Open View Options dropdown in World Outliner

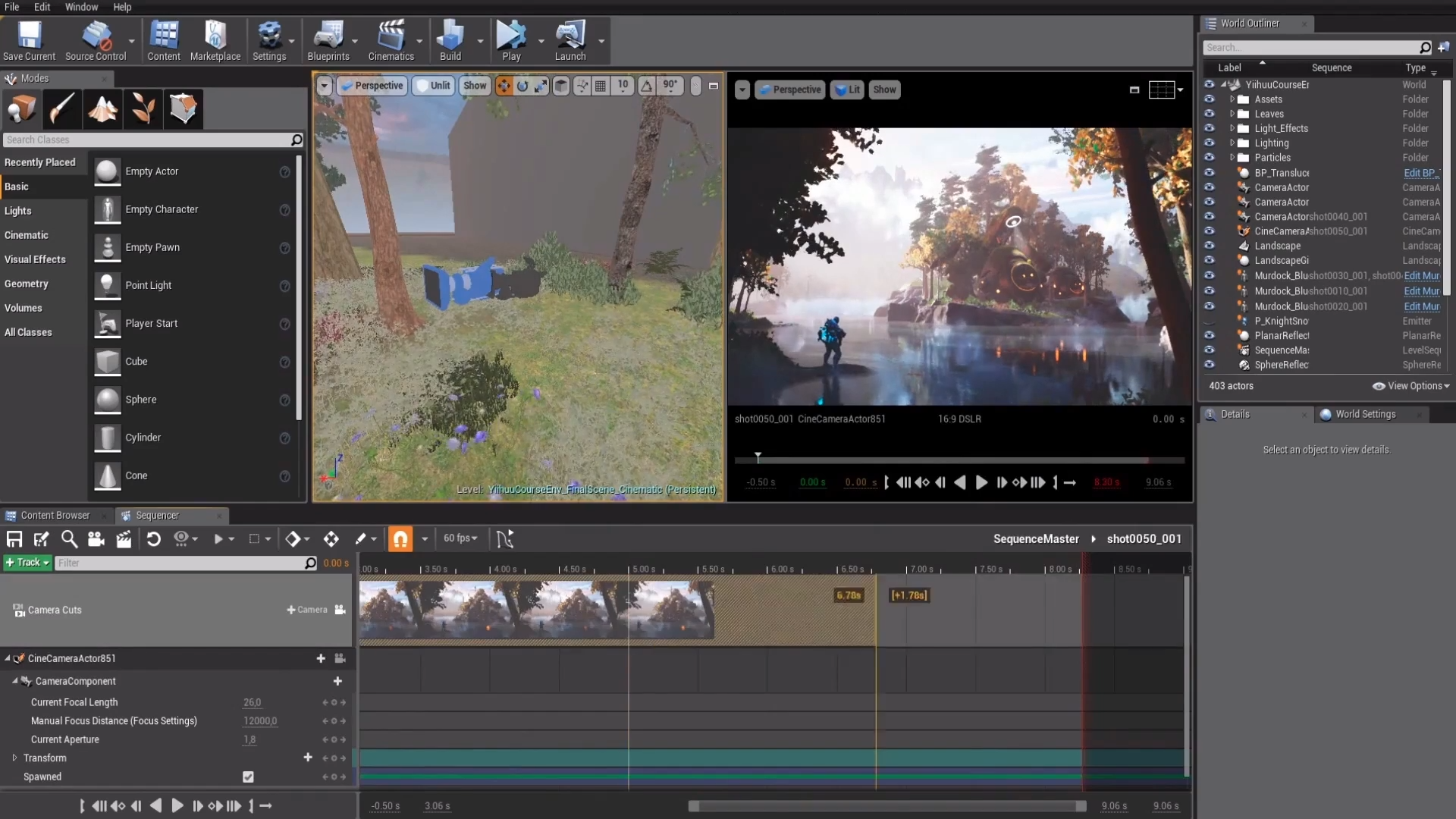(1410, 386)
